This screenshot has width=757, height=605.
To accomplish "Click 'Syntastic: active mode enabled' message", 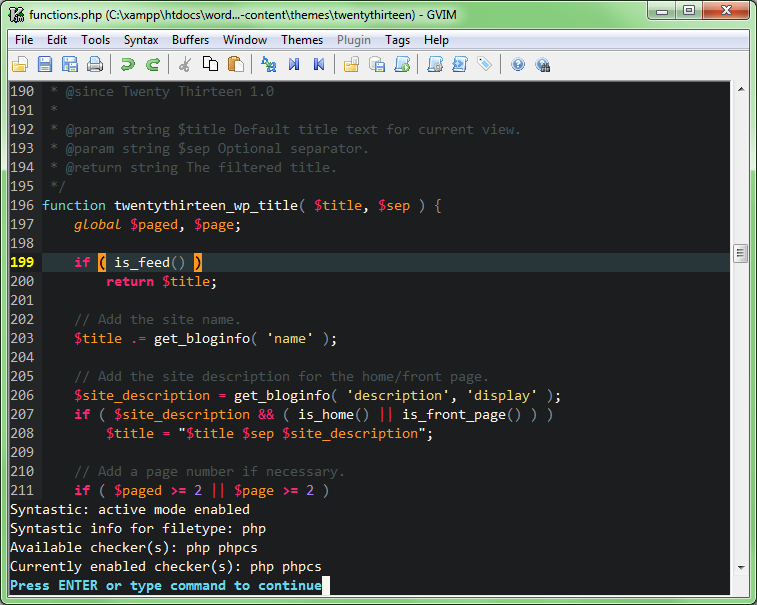I will 130,509.
